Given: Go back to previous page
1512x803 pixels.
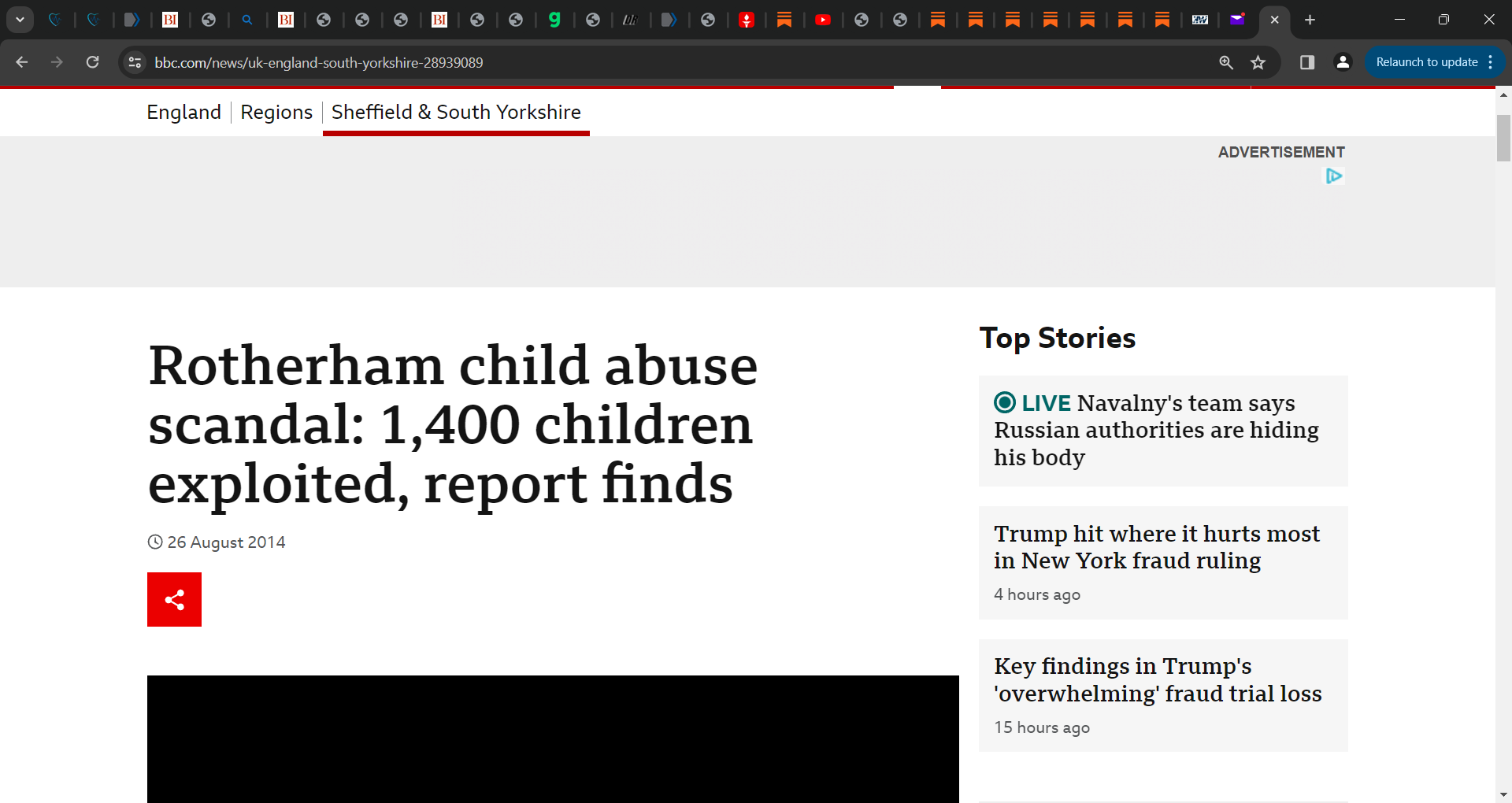Looking at the screenshot, I should tap(21, 62).
